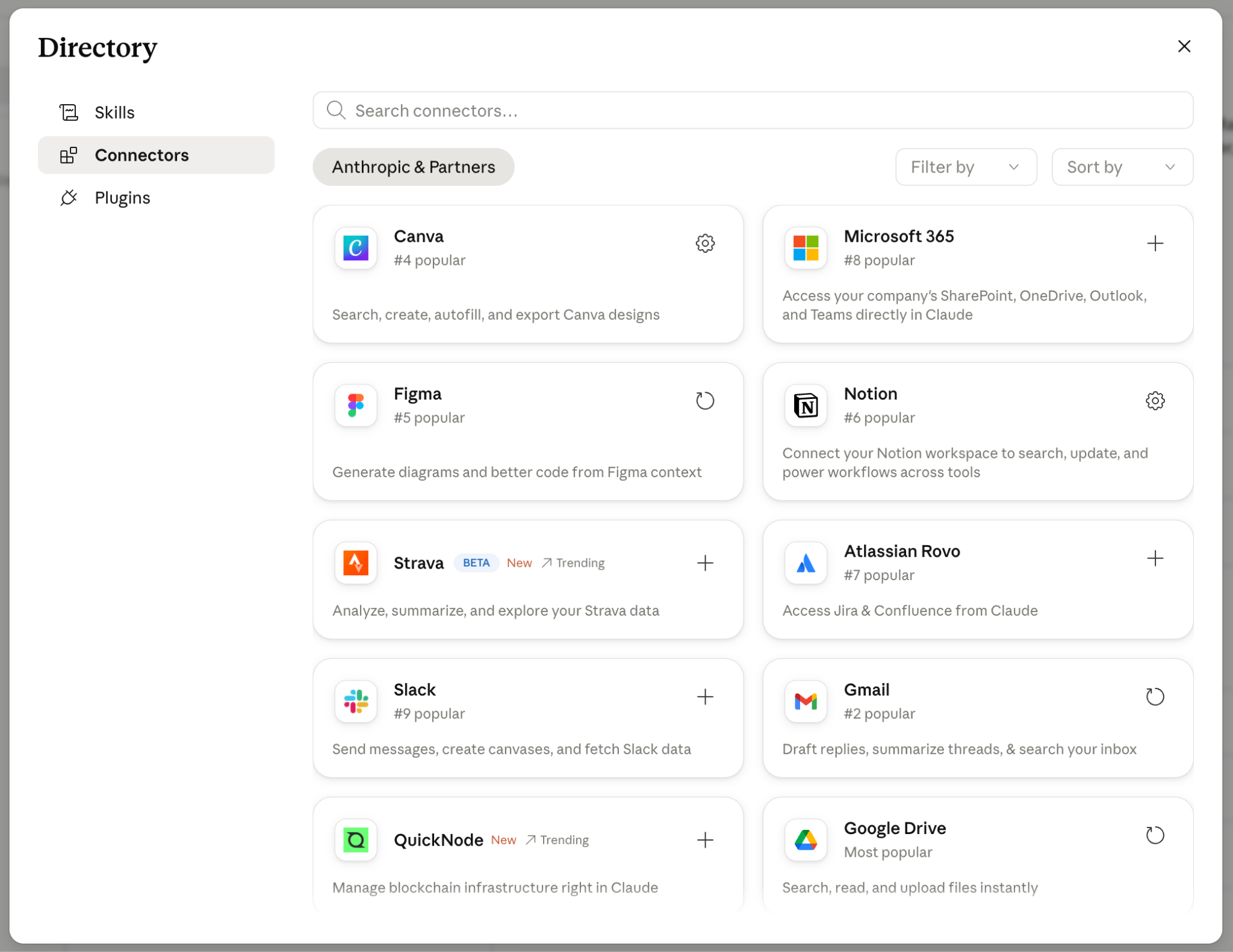Add the Atlassian Rovo connector
This screenshot has width=1233, height=952.
[x=1155, y=558]
